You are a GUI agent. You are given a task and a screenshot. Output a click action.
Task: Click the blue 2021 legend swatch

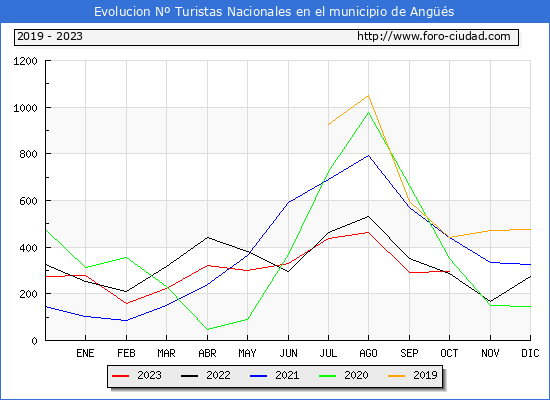pyautogui.click(x=259, y=376)
